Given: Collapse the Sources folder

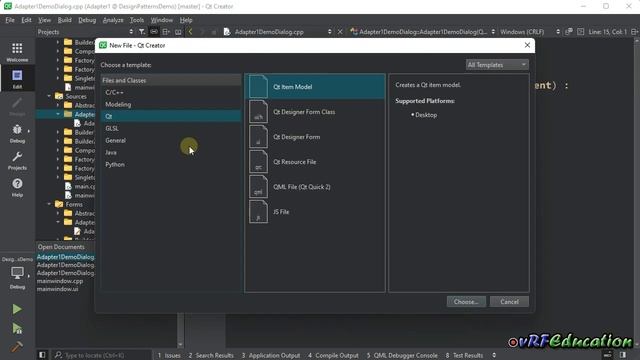Looking at the screenshot, I should (x=49, y=96).
